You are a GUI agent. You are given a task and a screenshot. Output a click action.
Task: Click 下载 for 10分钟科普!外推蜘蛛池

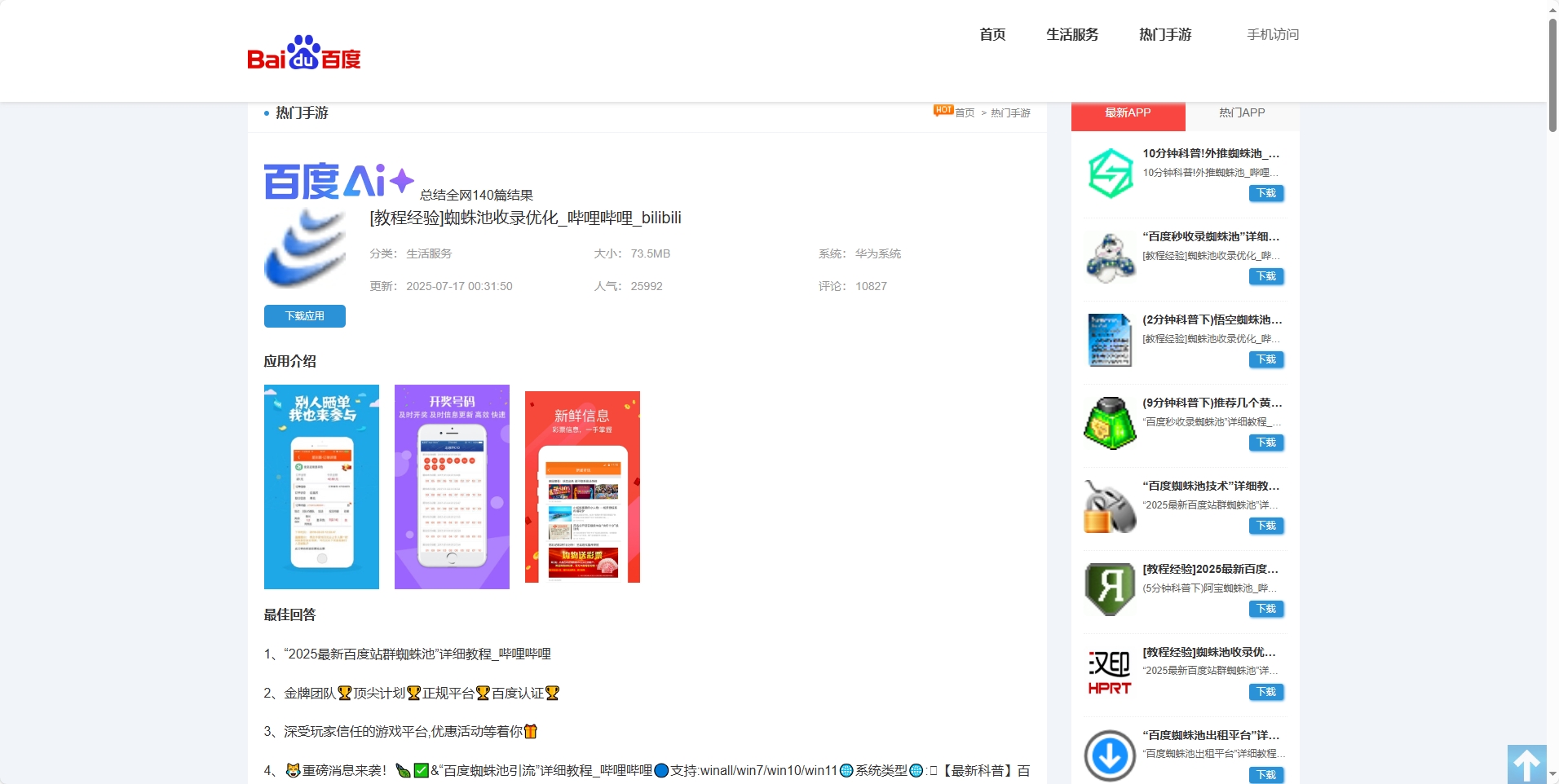point(1266,193)
